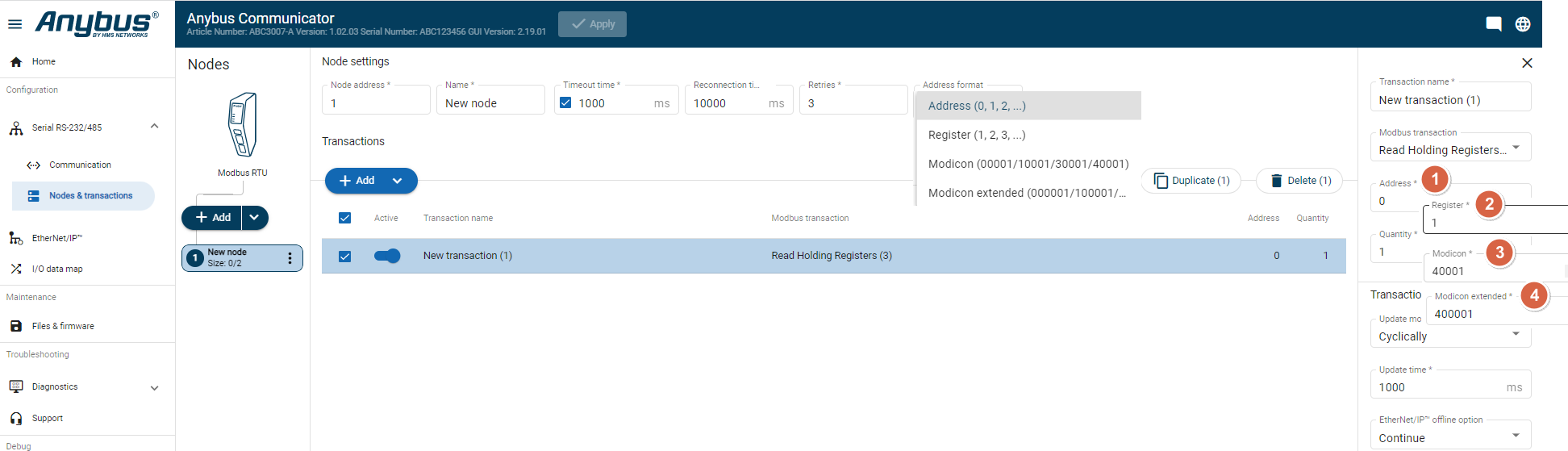Viewport: 1568px width, 451px height.
Task: Duplicate the selected transaction
Action: click(x=1191, y=181)
